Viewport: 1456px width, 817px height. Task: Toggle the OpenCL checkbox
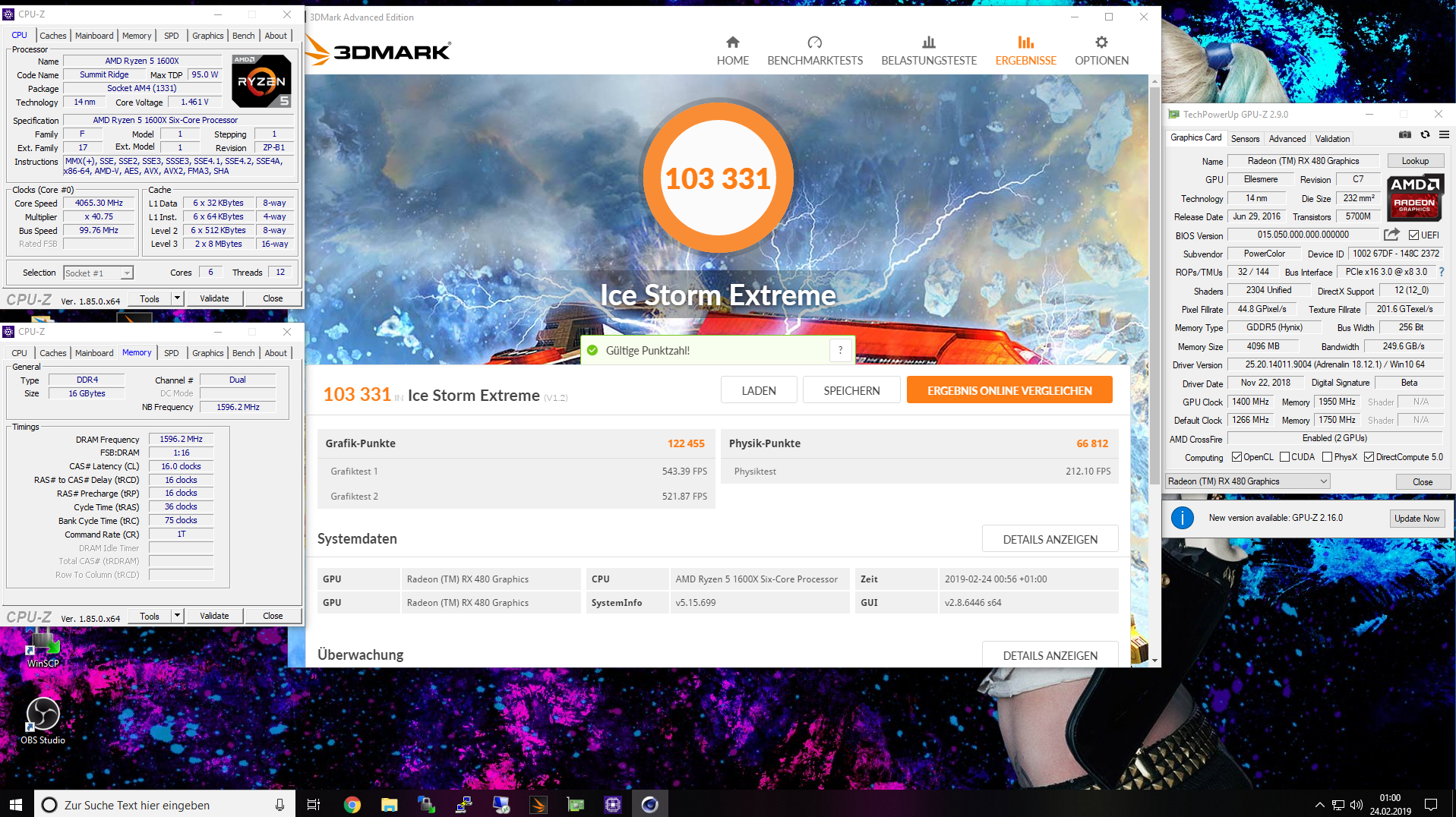1236,457
